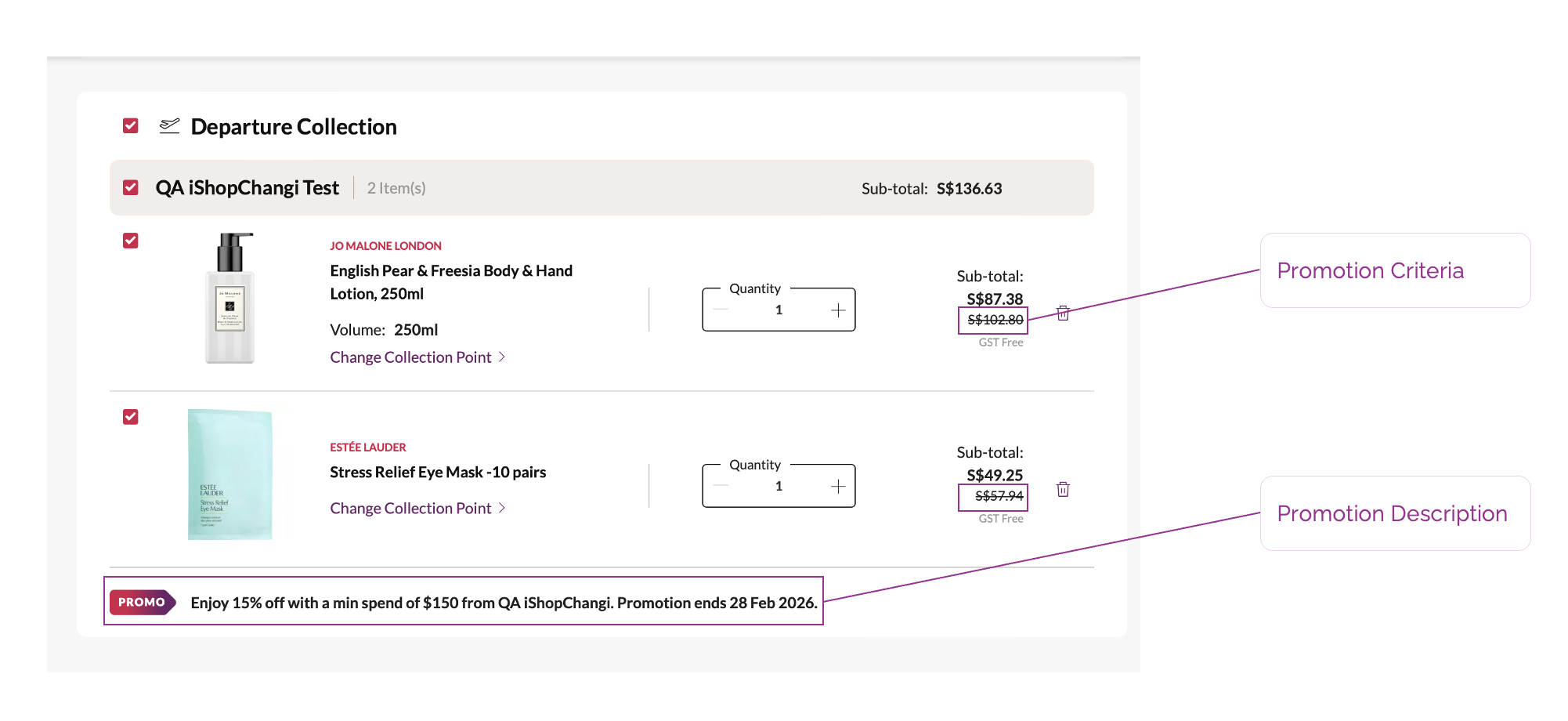Click the departure plane icon

click(x=169, y=126)
